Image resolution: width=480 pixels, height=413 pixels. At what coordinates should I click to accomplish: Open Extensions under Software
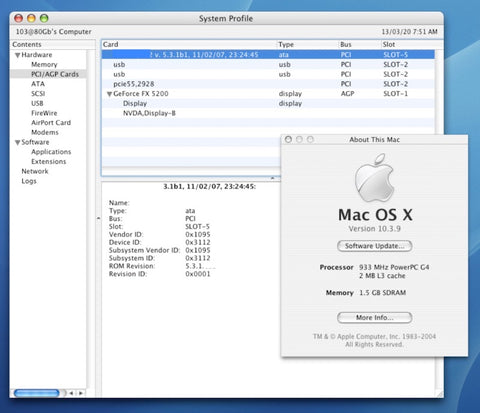tap(48, 161)
